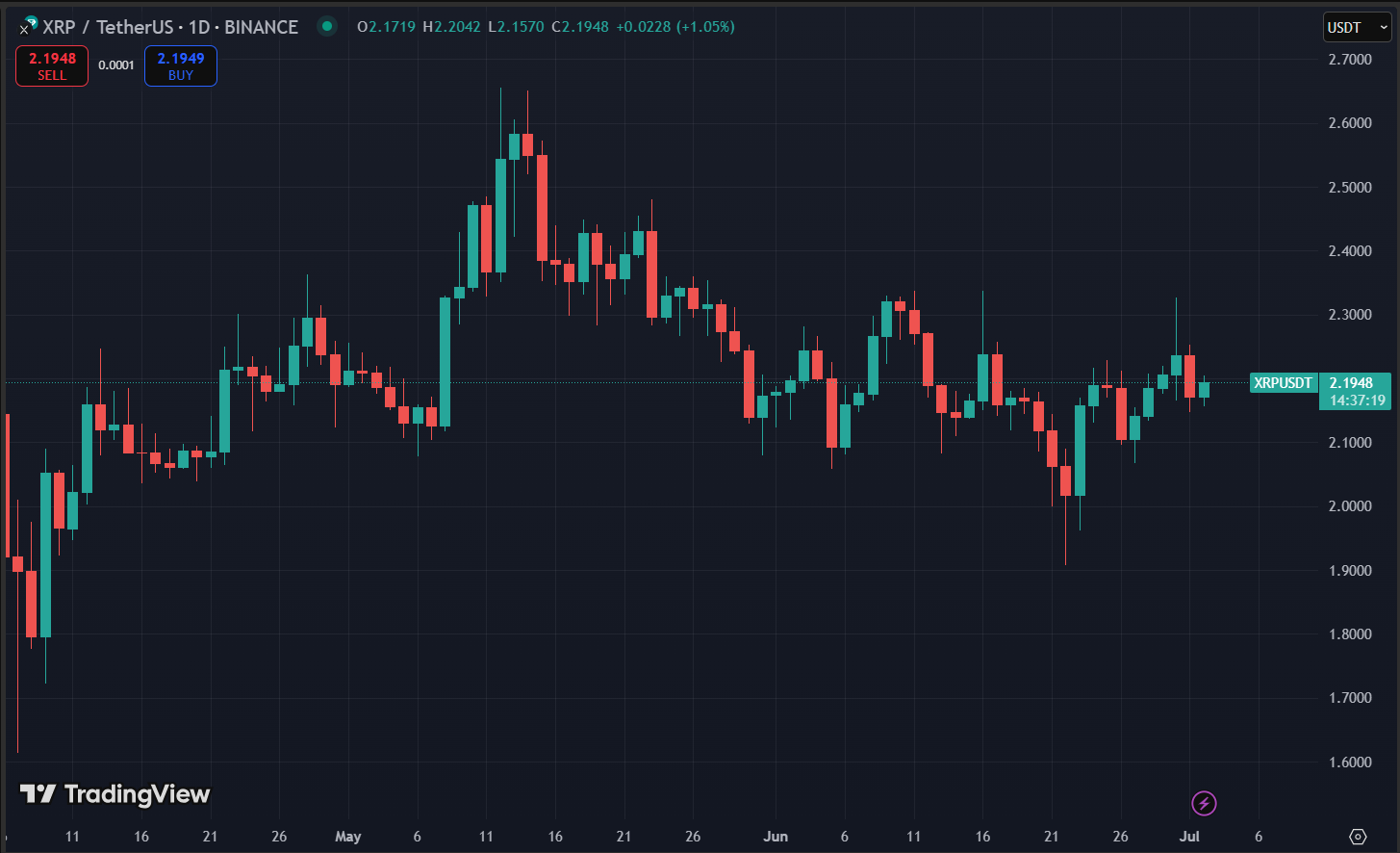
Task: Click the 2.0000 price axis label
Action: click(x=1350, y=506)
